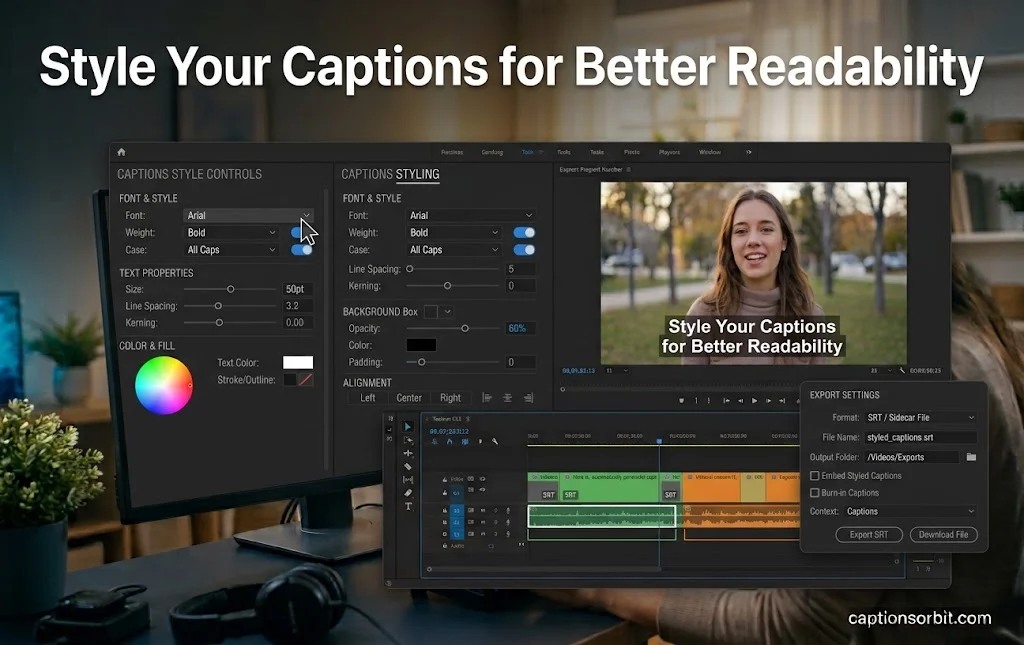Step forward one frame in preview controls
Image resolution: width=1024 pixels, height=645 pixels.
coord(768,400)
